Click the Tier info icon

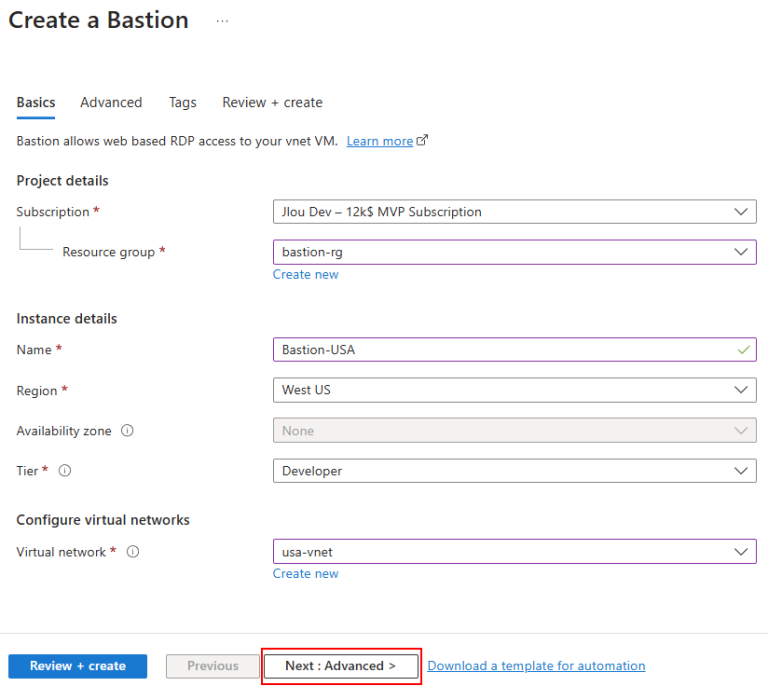[x=65, y=471]
